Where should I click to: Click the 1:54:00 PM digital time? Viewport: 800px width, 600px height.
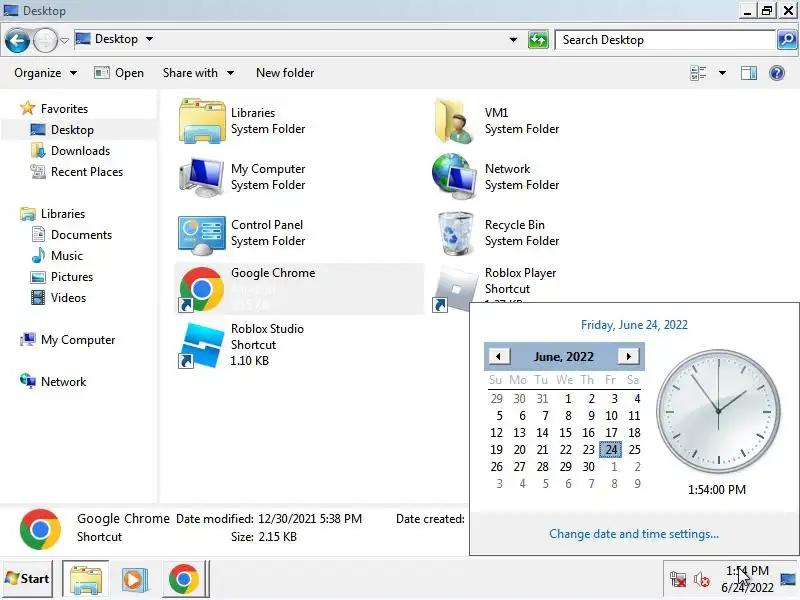[x=717, y=490]
